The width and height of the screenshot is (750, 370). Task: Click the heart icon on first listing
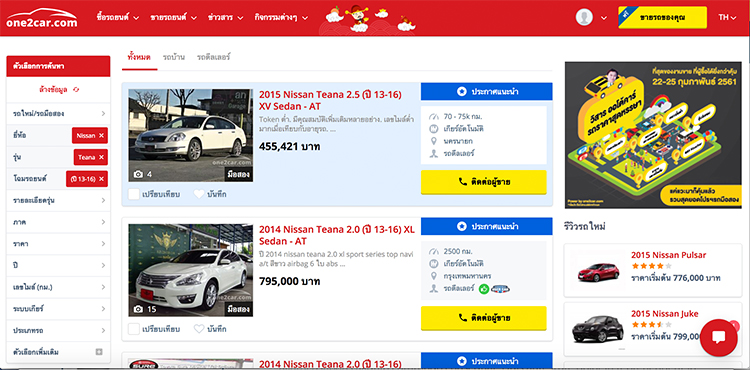point(199,194)
